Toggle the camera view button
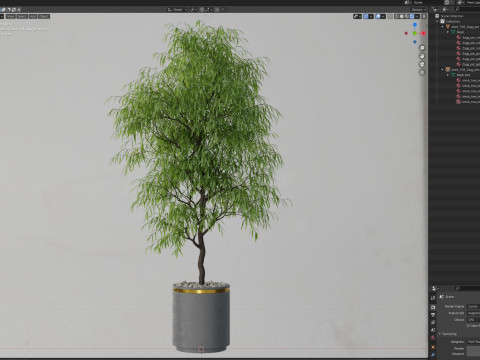 click(x=422, y=64)
